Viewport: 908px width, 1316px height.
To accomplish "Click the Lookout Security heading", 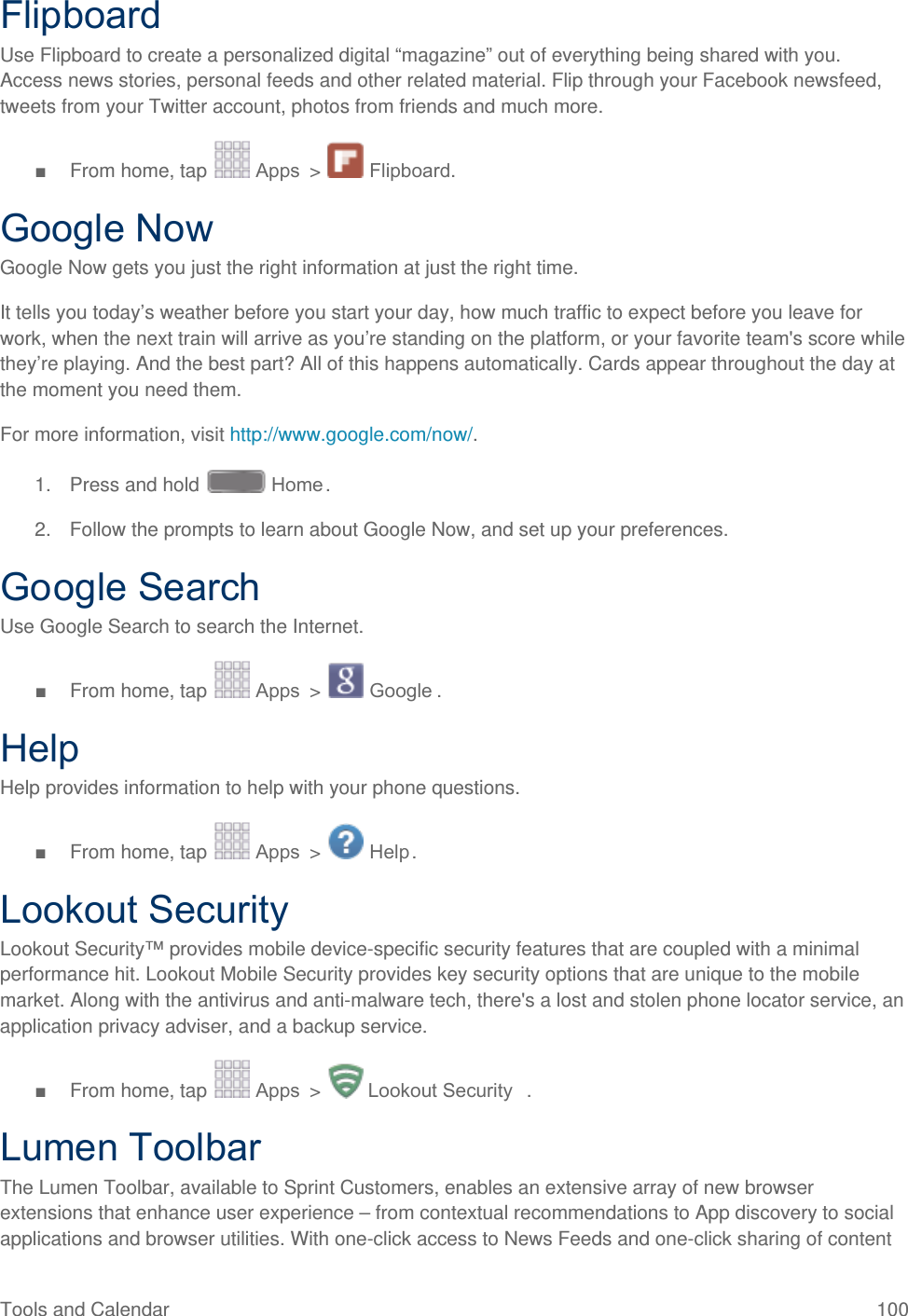I will pos(144,910).
